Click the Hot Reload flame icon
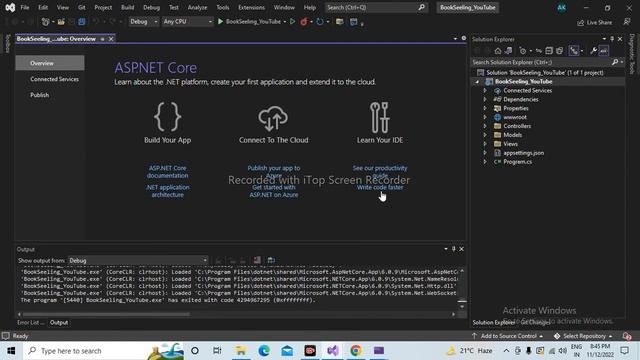The width and height of the screenshot is (640, 360). [304, 21]
